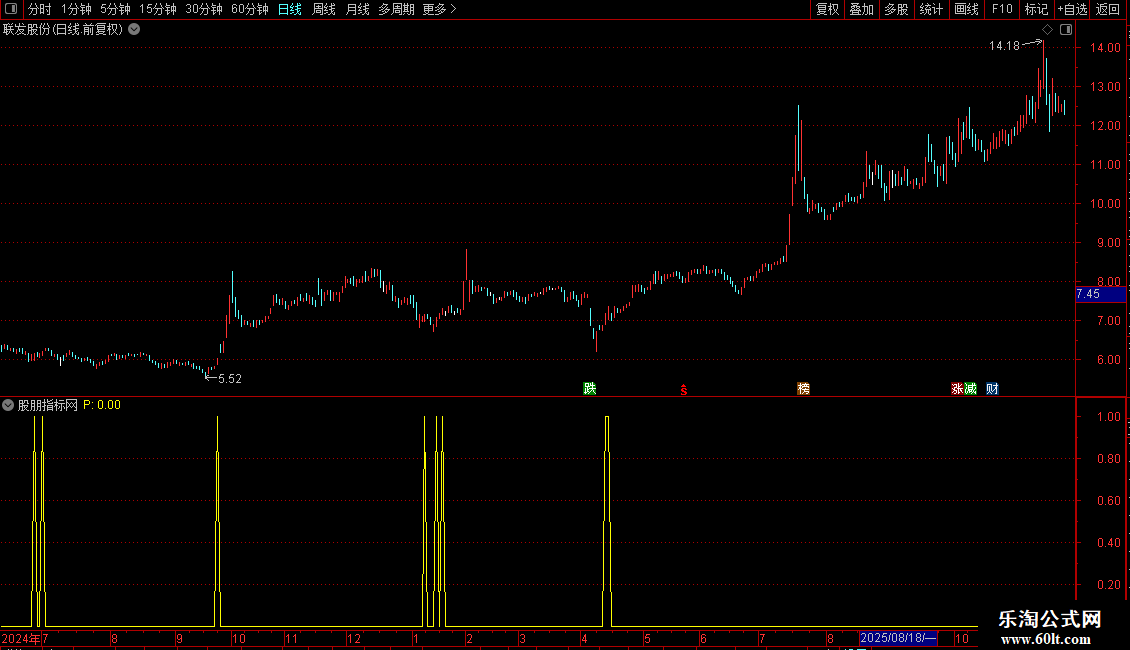
Task: Expand indicator dropdown beside 股朋指标网
Action: click(8, 405)
